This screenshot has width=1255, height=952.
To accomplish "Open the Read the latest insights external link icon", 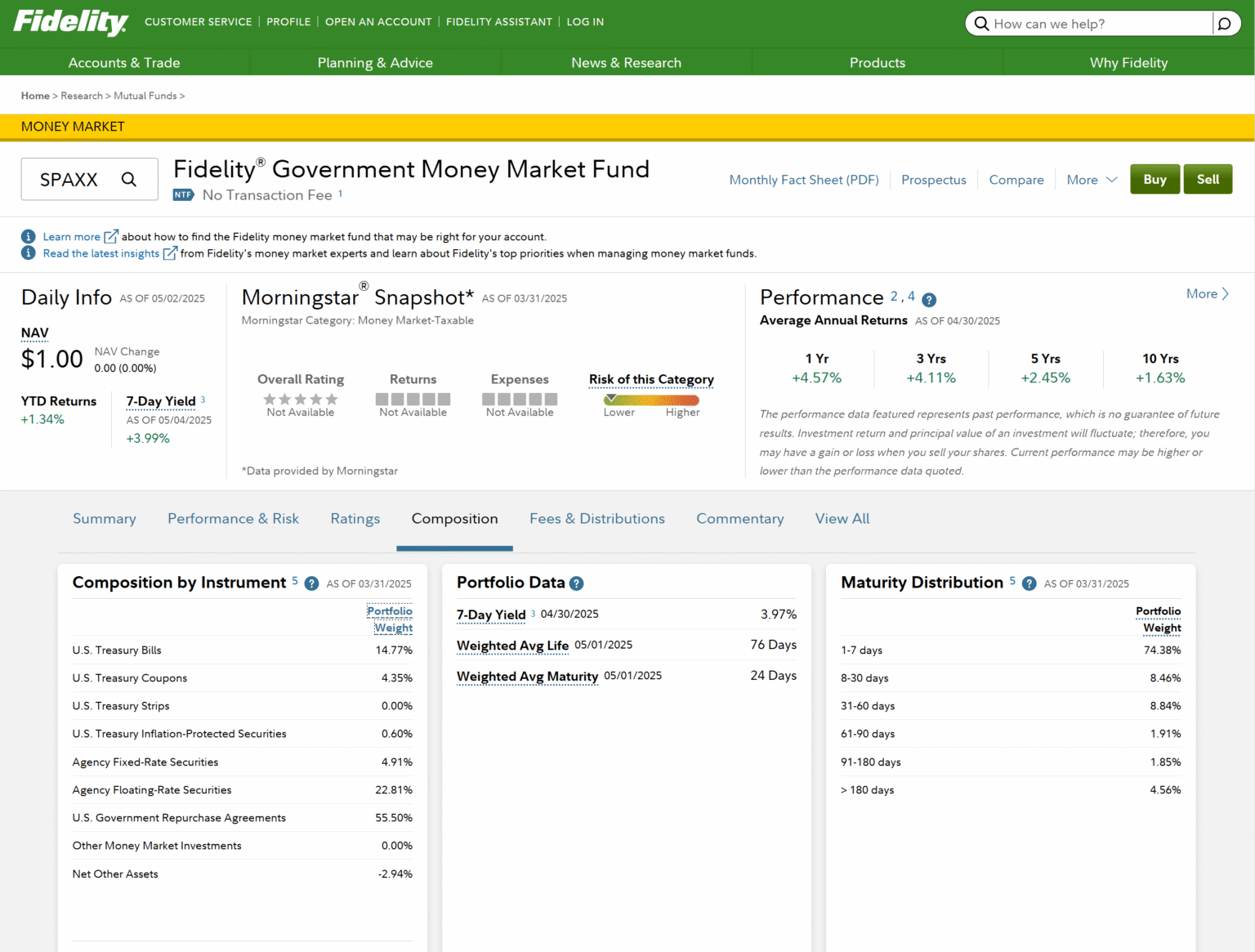I will tap(169, 253).
